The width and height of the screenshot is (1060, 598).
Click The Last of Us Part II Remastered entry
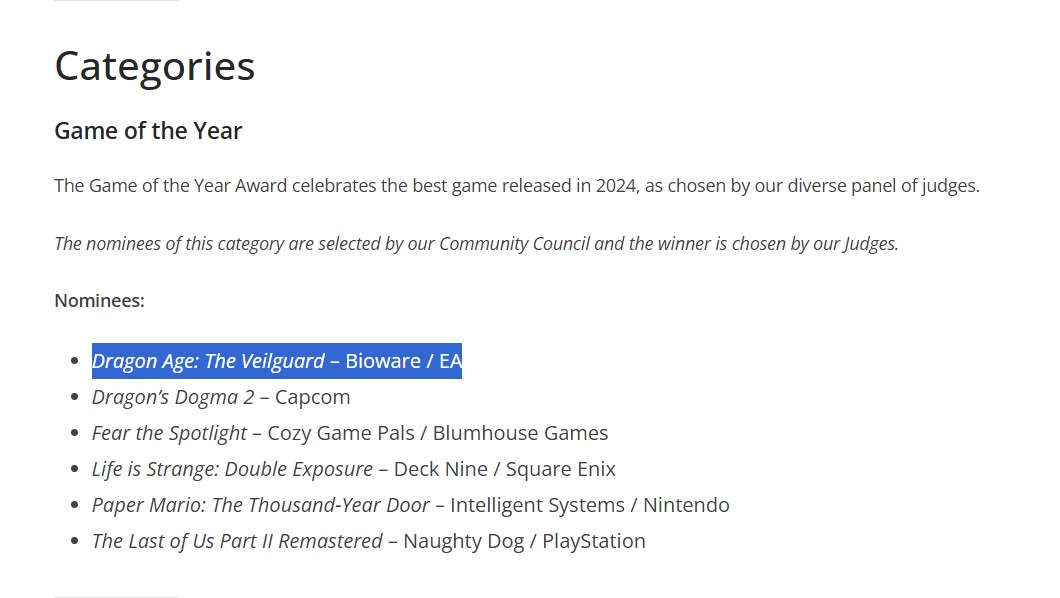point(368,541)
